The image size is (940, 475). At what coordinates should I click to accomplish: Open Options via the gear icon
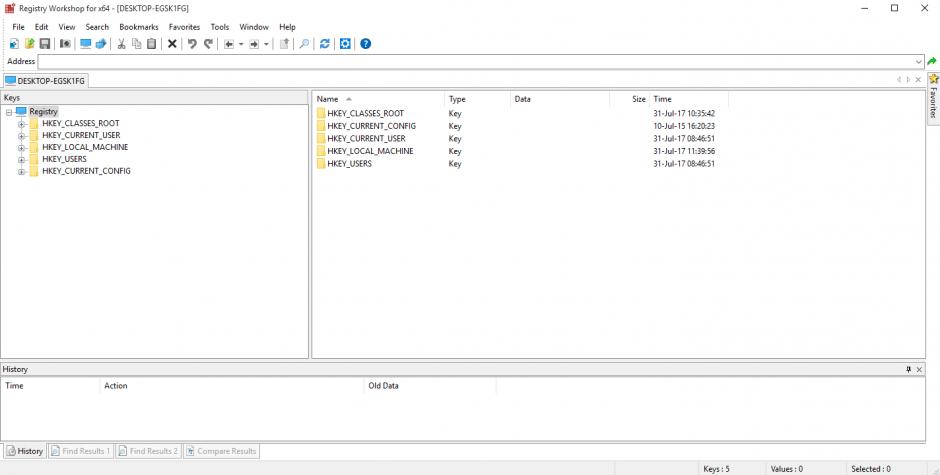pos(345,44)
